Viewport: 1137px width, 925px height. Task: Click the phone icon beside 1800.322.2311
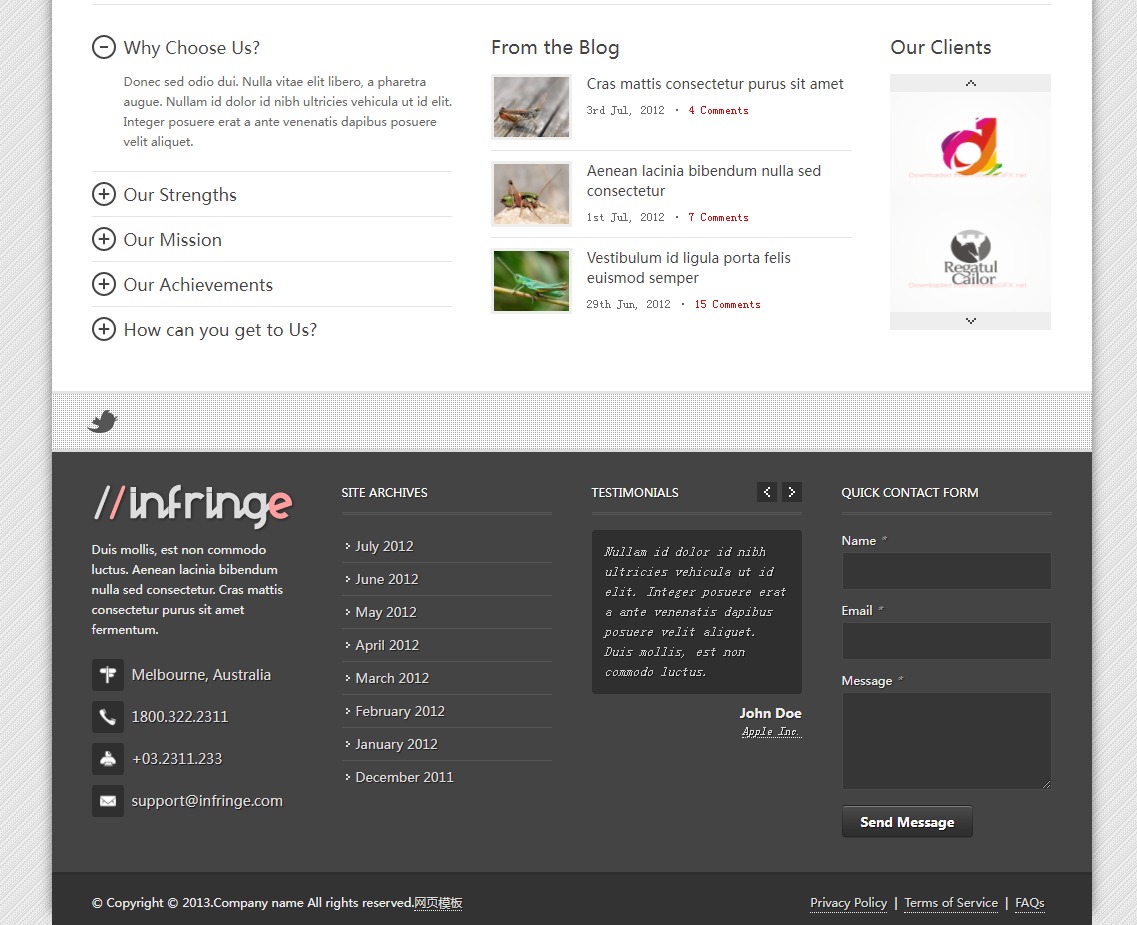pyautogui.click(x=108, y=717)
